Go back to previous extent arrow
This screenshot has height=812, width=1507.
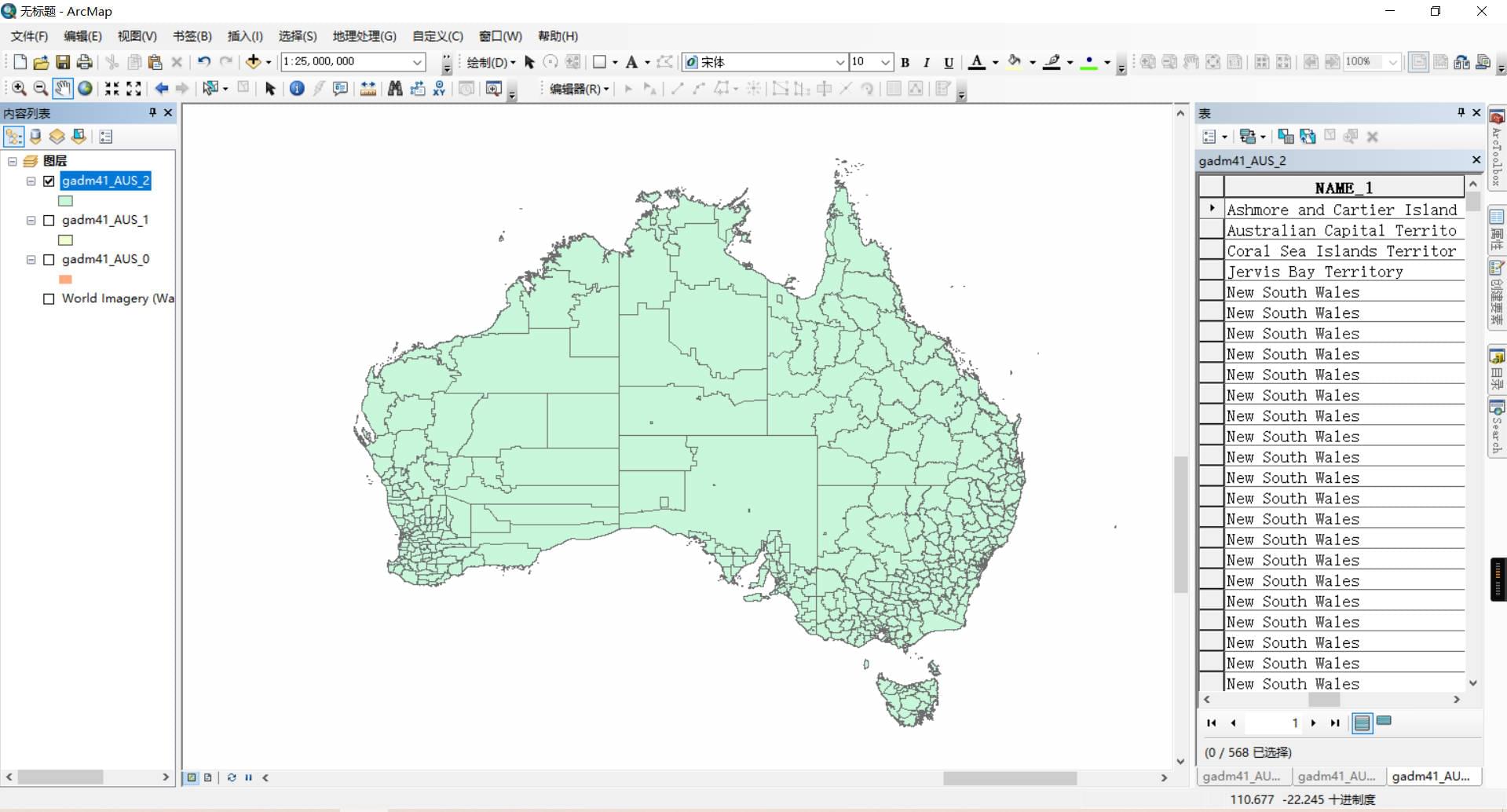[x=161, y=89]
